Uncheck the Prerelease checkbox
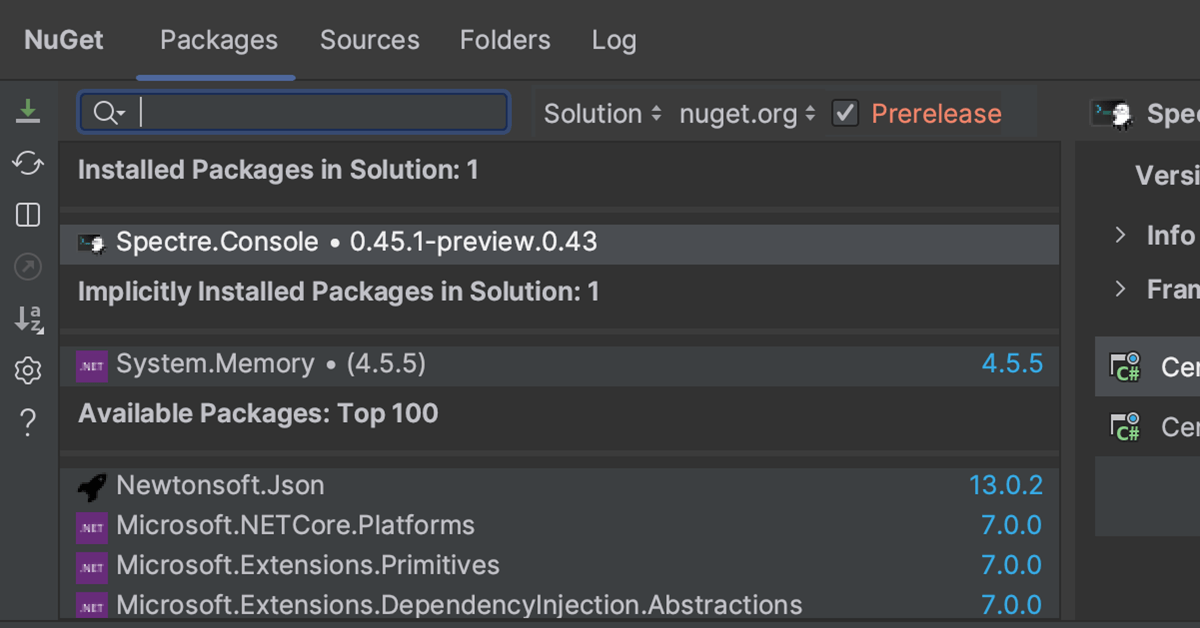This screenshot has width=1200, height=628. point(846,113)
